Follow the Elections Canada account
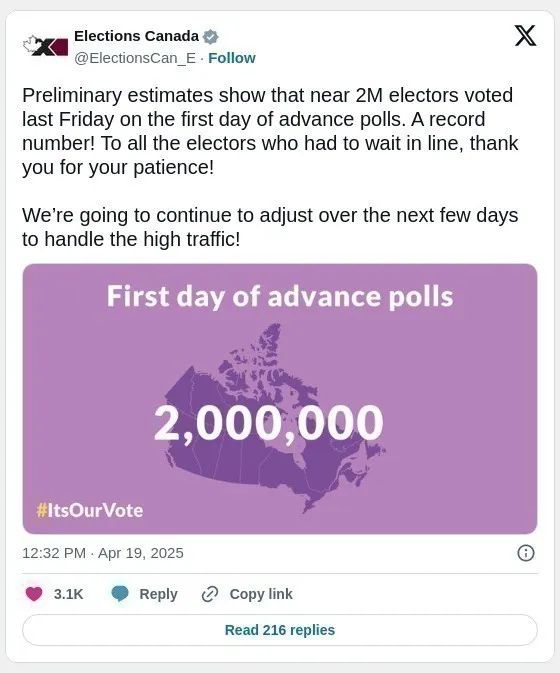The width and height of the screenshot is (560, 673). click(x=232, y=58)
